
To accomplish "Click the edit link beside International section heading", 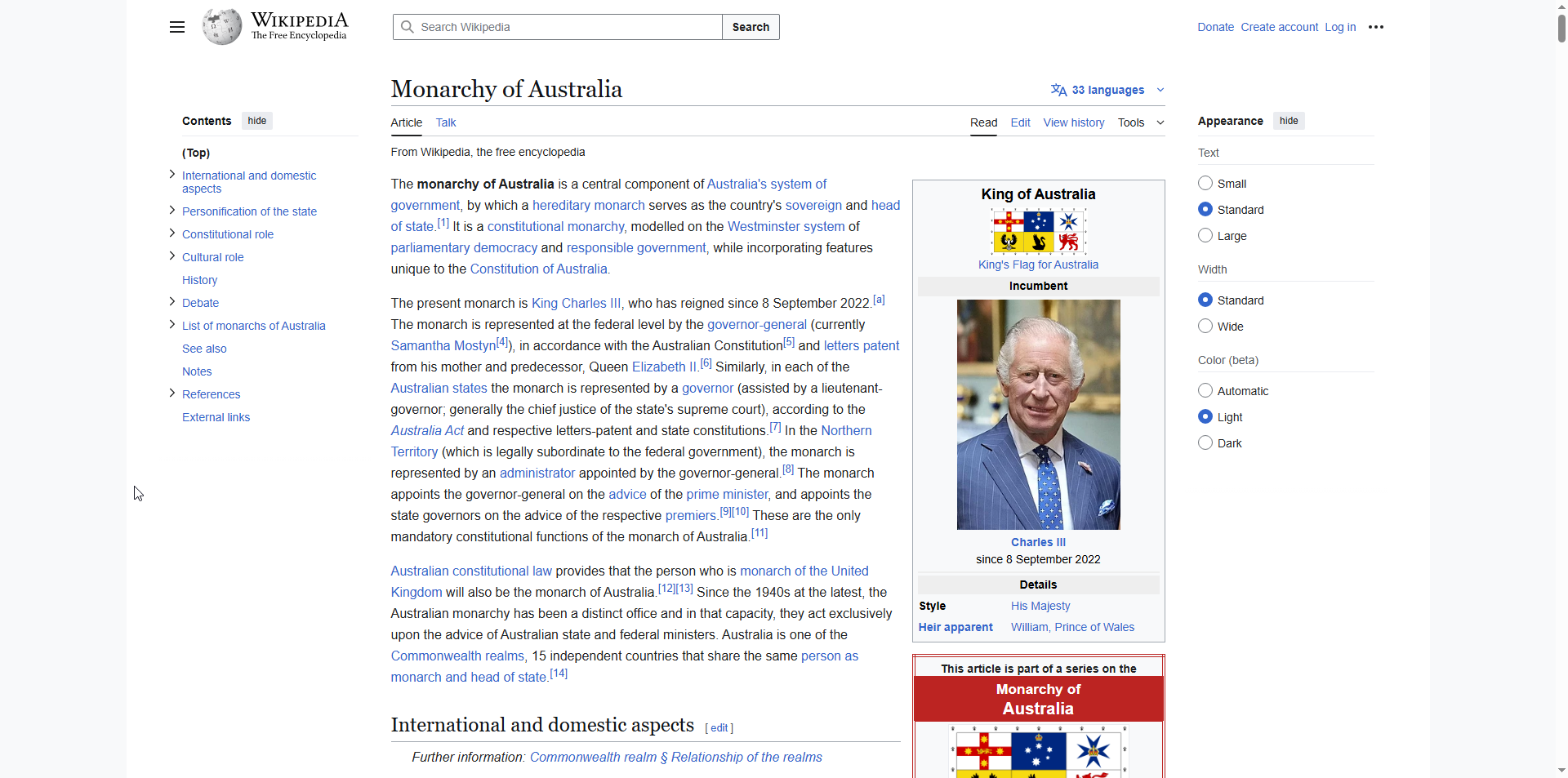I will (719, 728).
